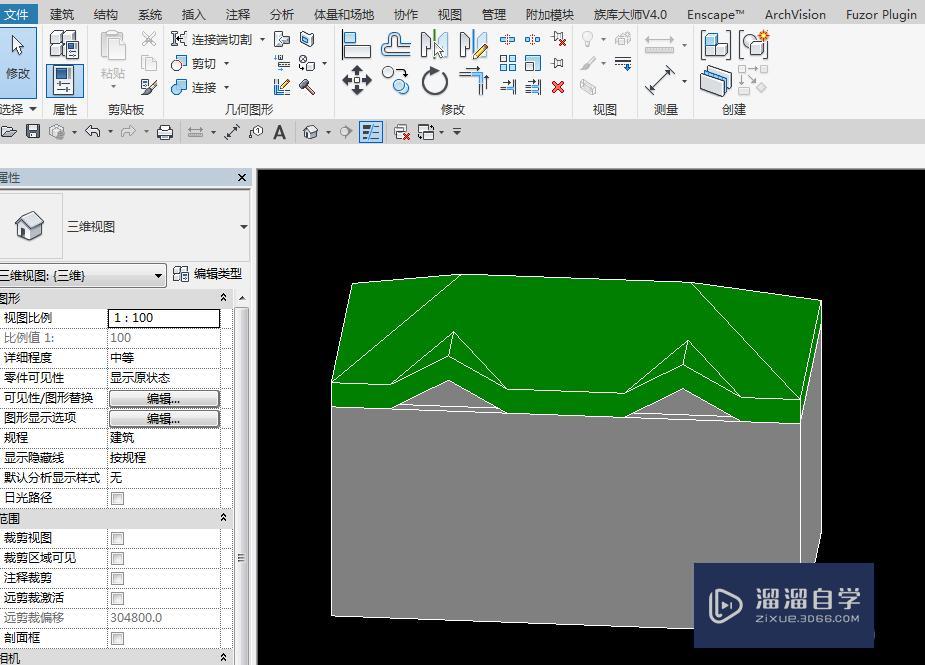Enable the 剖面框 checkbox
The width and height of the screenshot is (925, 665).
pyautogui.click(x=117, y=638)
